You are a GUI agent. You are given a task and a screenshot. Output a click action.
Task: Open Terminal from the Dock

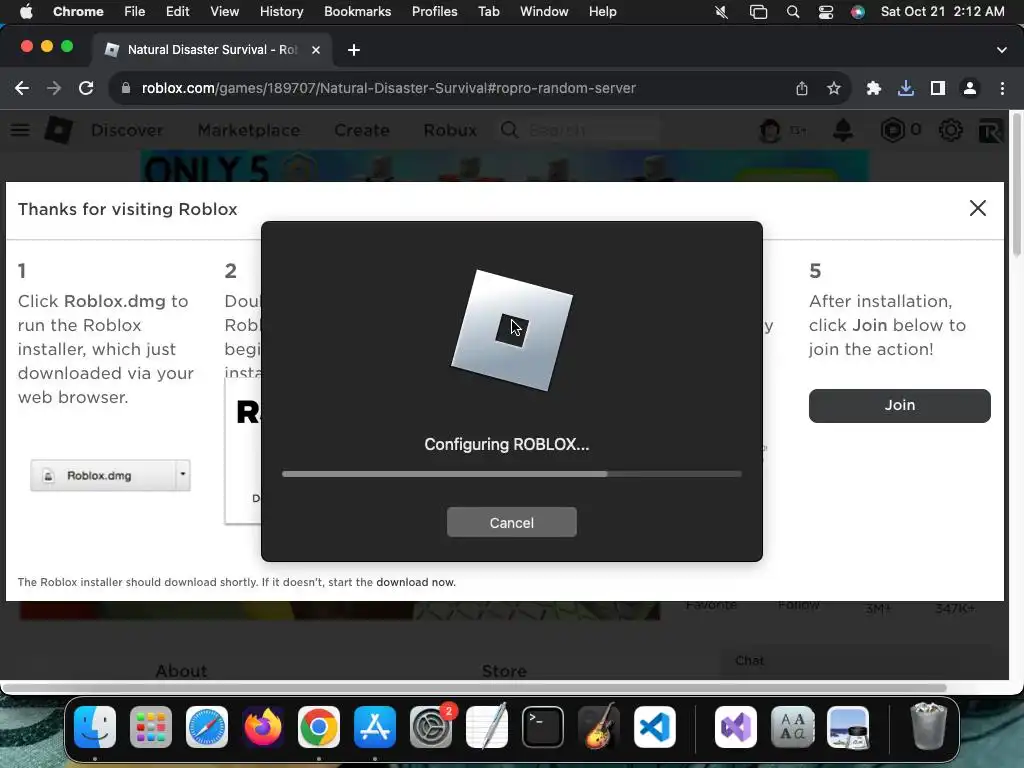(543, 727)
